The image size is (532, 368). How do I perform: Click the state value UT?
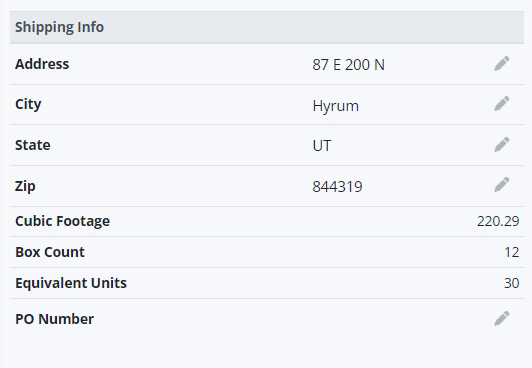point(322,146)
